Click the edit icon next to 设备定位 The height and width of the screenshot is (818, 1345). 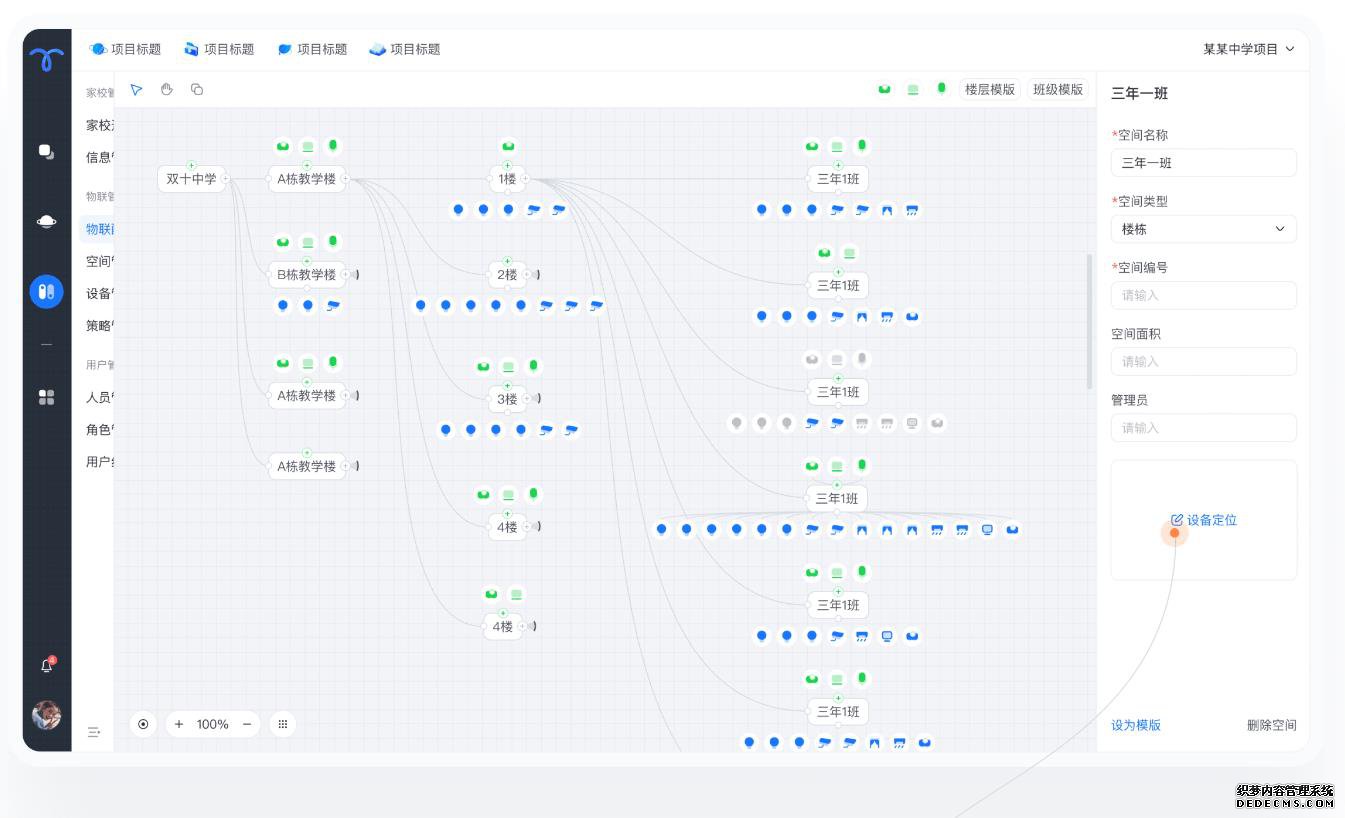[1177, 520]
